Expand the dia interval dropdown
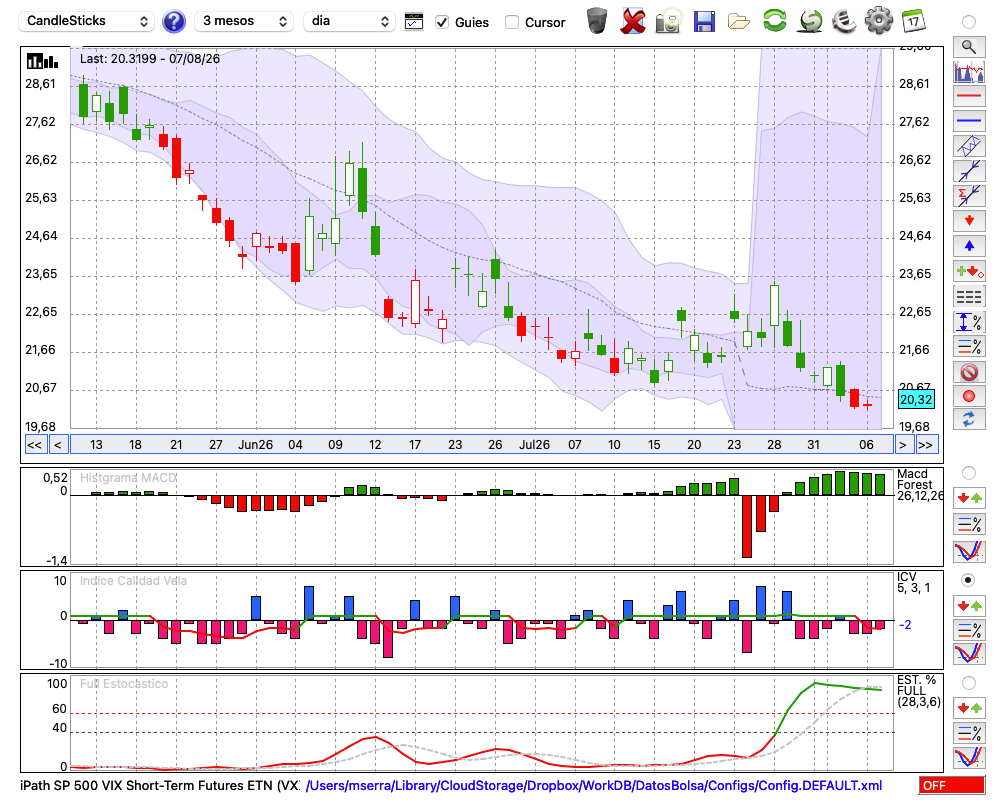Screen dimensions: 1000x800 click(x=349, y=21)
